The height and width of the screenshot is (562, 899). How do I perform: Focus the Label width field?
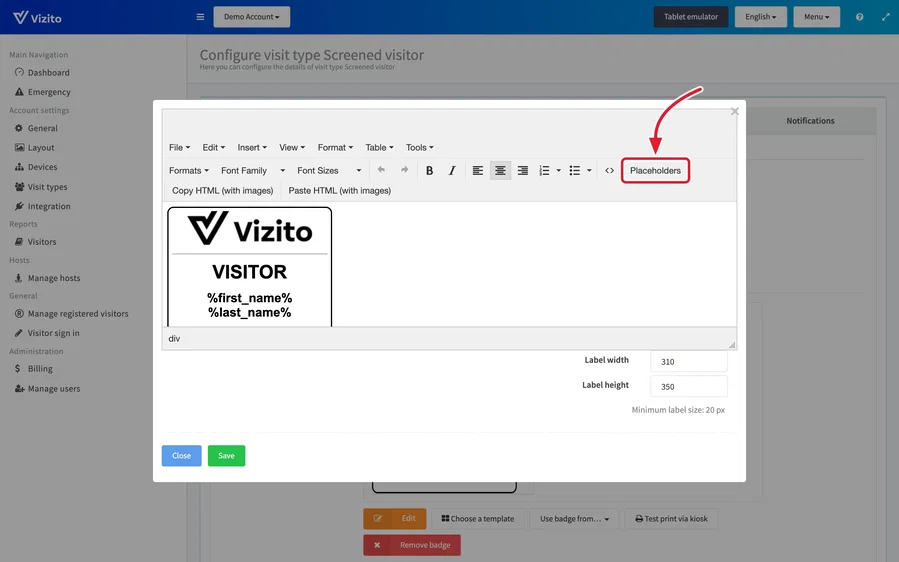coord(689,362)
